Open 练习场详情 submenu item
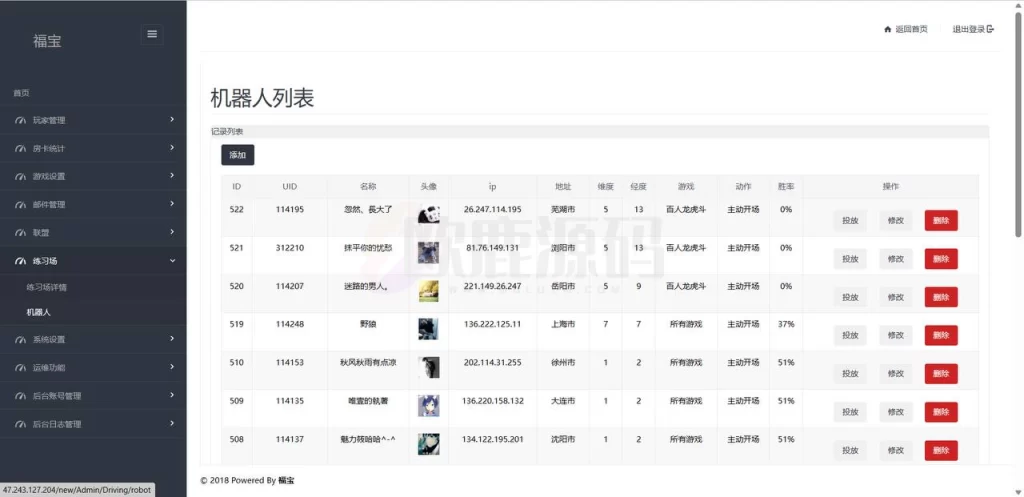The image size is (1024, 497). (x=46, y=287)
